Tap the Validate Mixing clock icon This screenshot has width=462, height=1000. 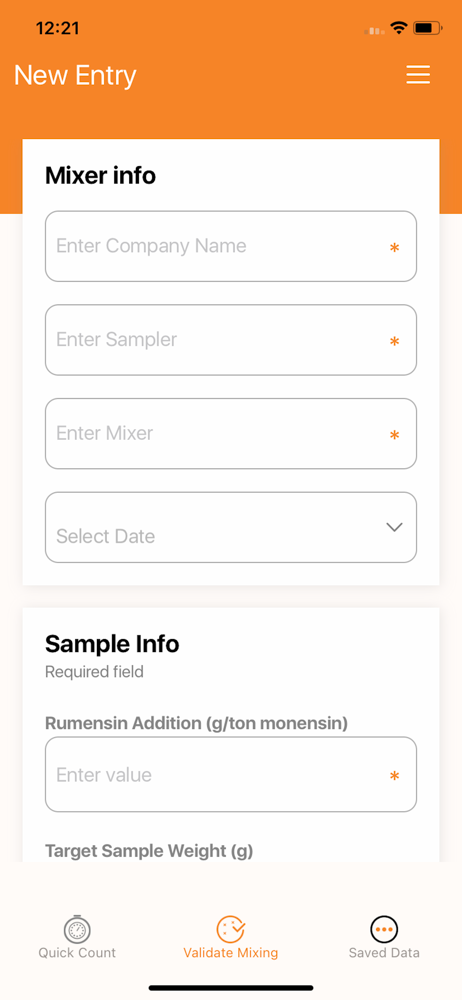230,929
